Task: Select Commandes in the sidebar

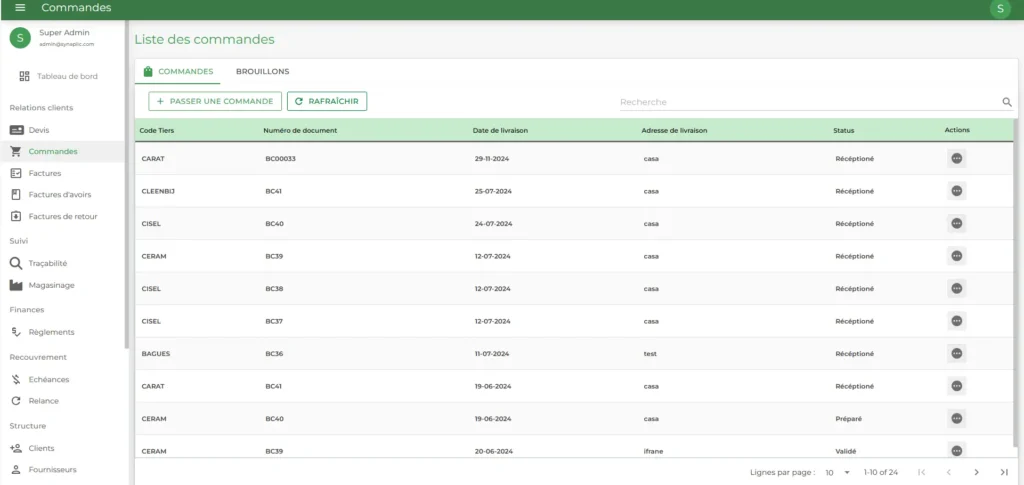Action: tap(63, 151)
